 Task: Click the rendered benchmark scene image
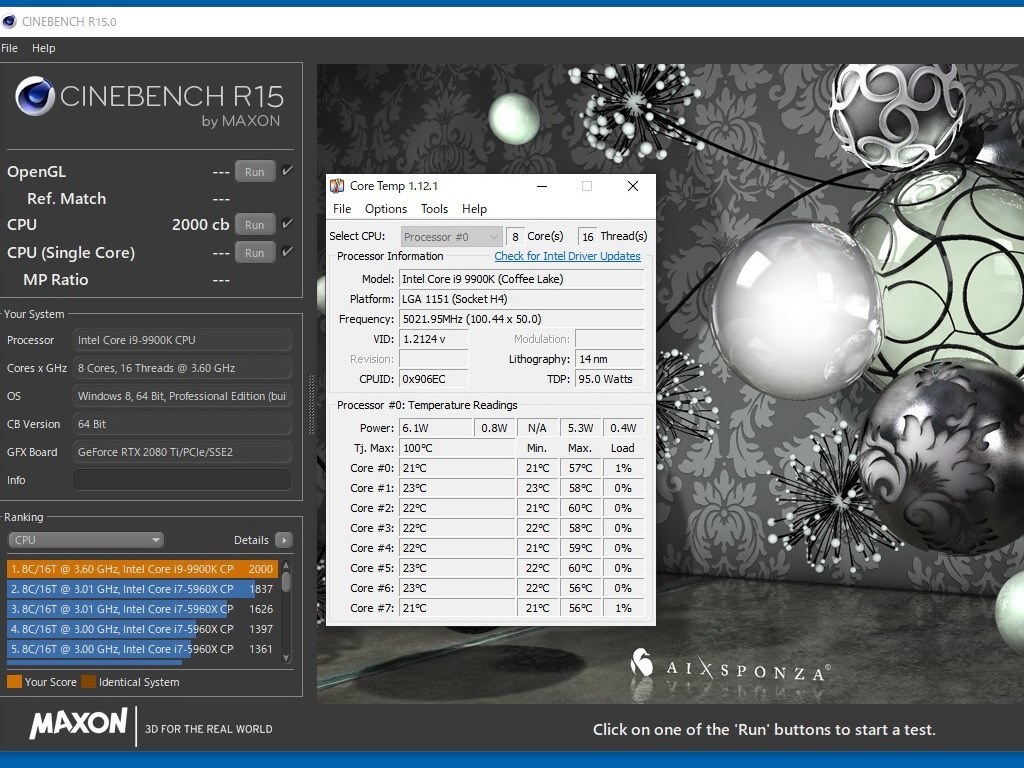[x=671, y=383]
